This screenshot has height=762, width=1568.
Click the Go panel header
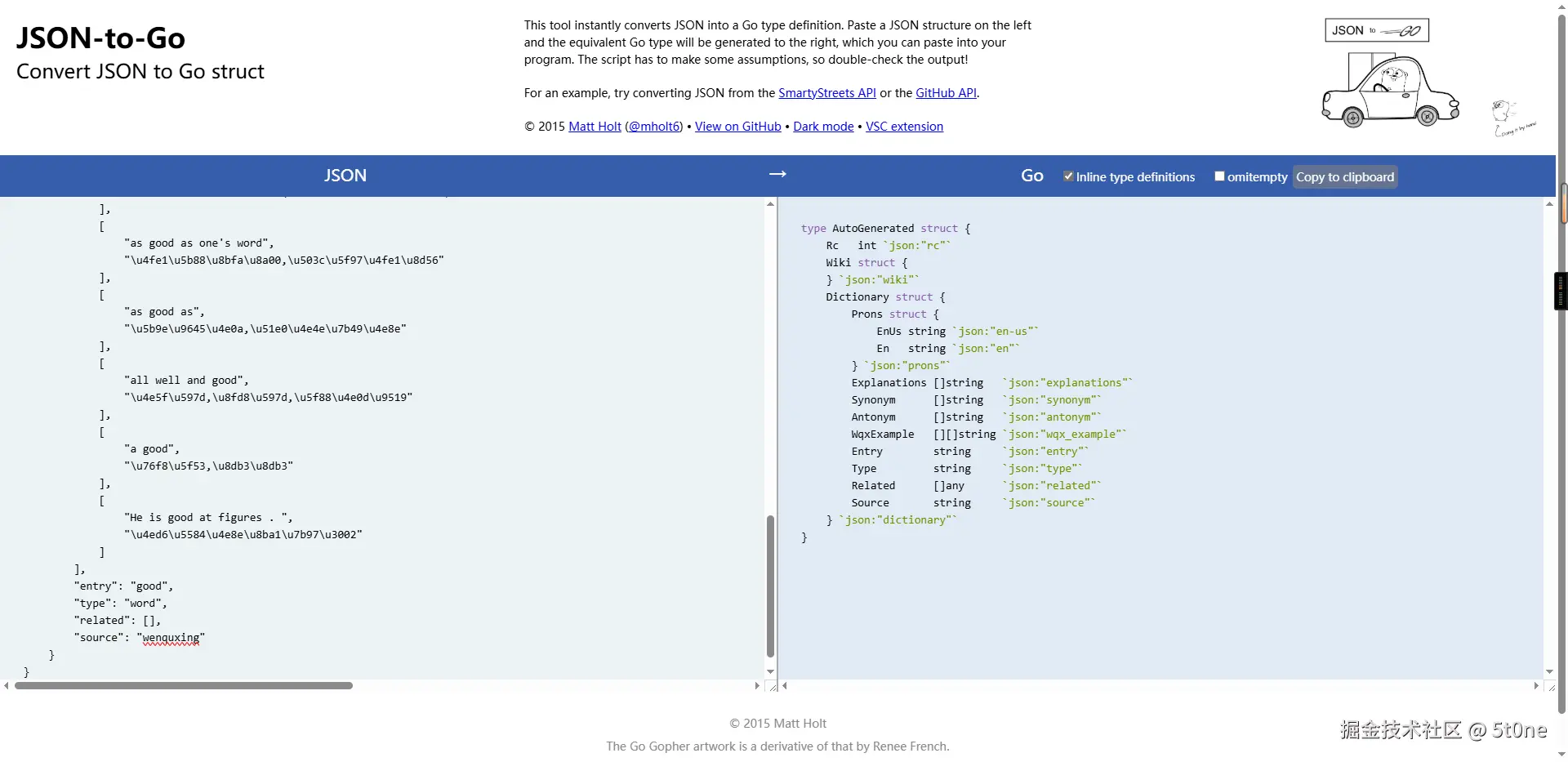[1031, 175]
